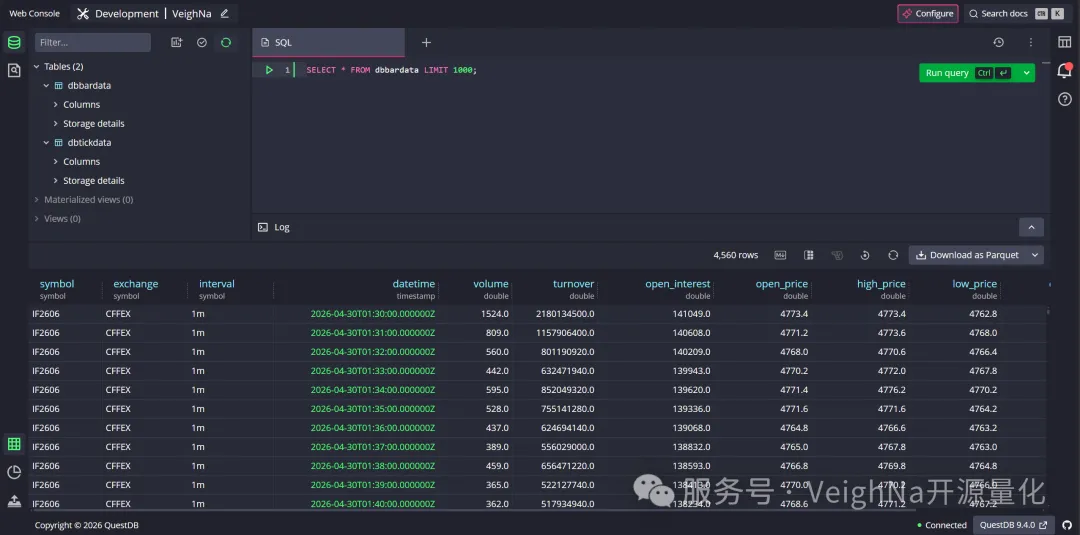
Task: Open the notifications bell
Action: pyautogui.click(x=1065, y=70)
